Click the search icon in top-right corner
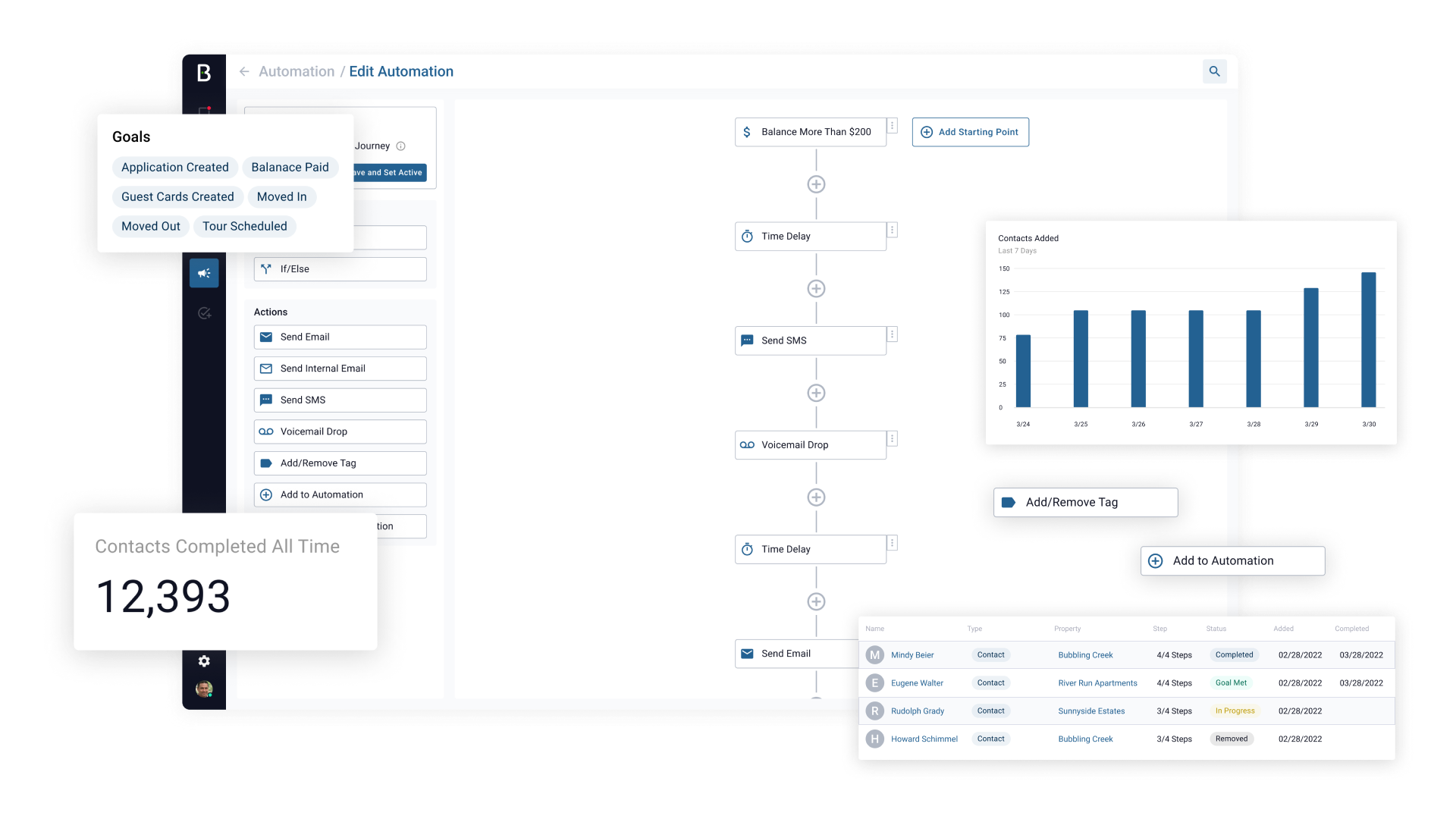Viewport: 1456px width, 819px height. (x=1215, y=71)
